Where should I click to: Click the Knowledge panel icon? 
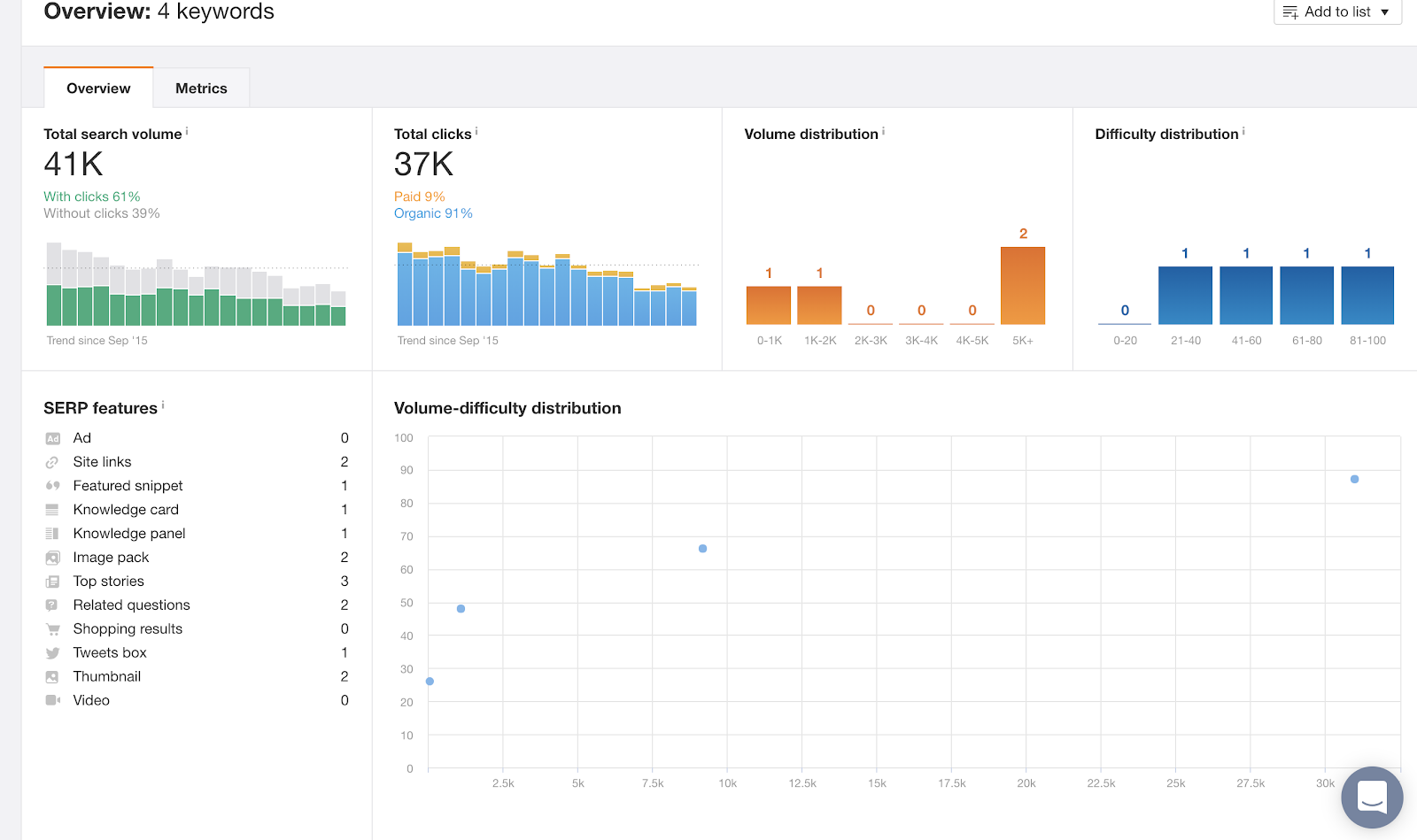point(52,534)
